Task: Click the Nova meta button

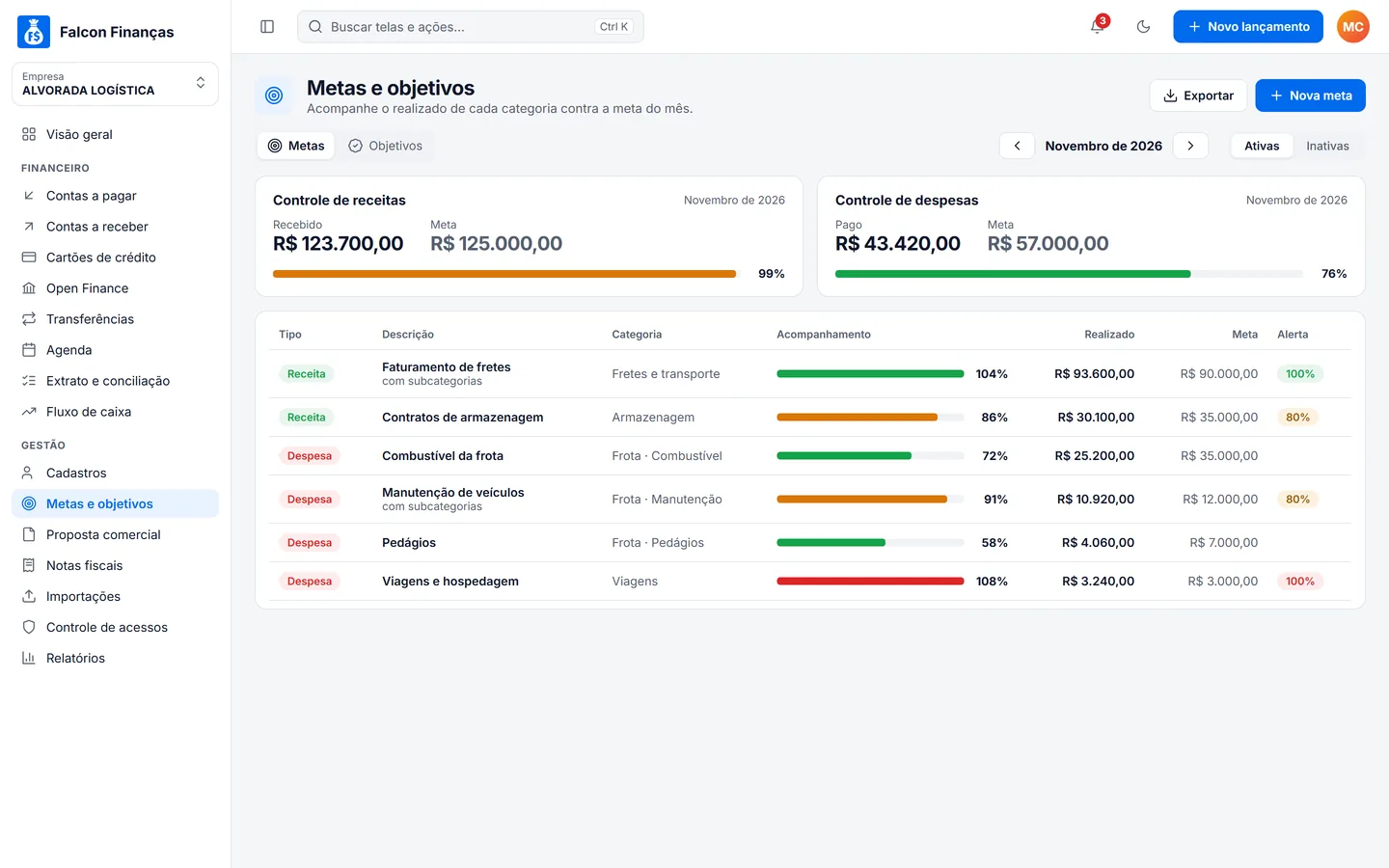Action: coord(1310,95)
